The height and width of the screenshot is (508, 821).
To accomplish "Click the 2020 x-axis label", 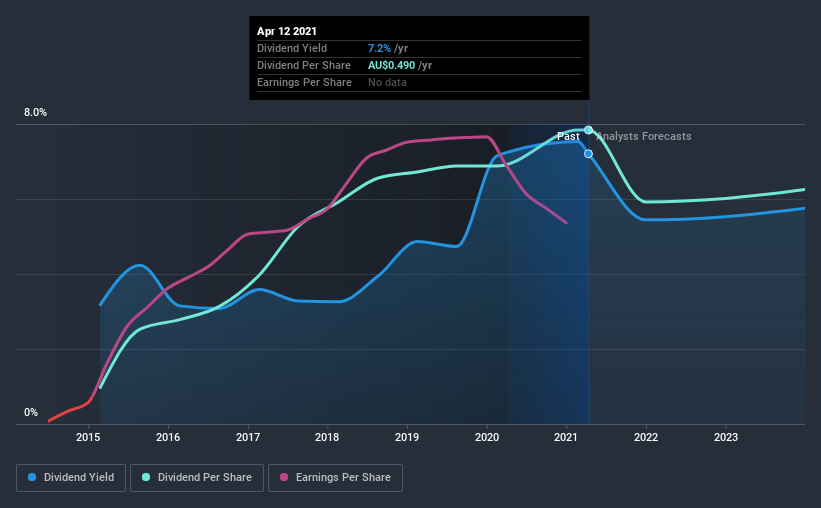I will [x=487, y=437].
